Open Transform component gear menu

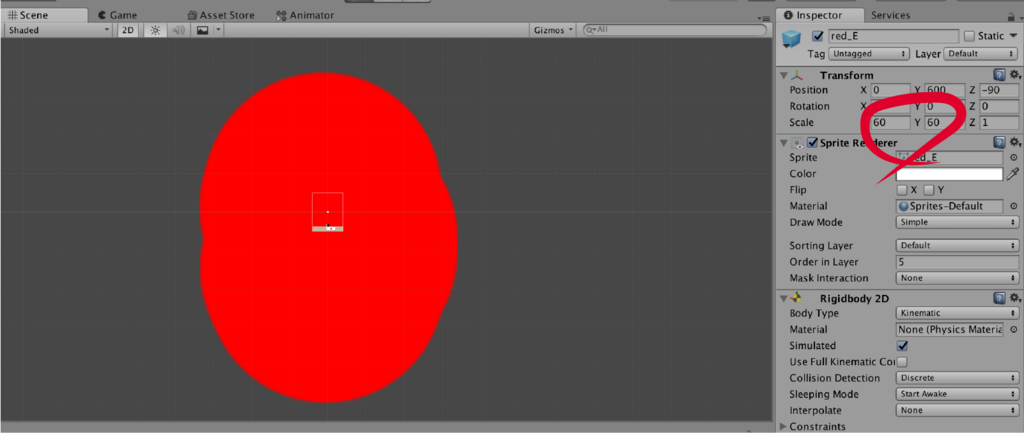click(x=1015, y=75)
